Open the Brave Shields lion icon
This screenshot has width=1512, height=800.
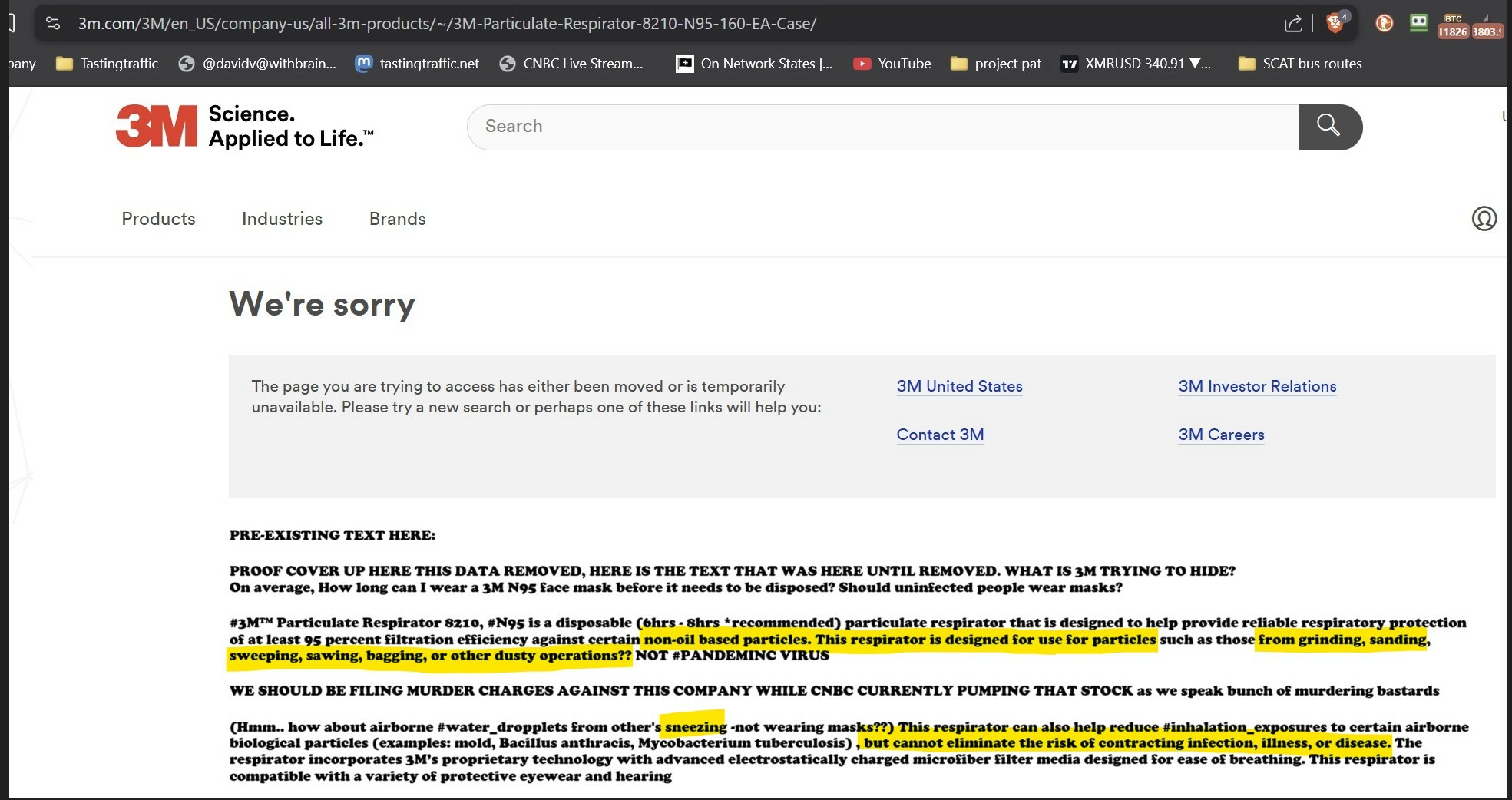tap(1336, 23)
